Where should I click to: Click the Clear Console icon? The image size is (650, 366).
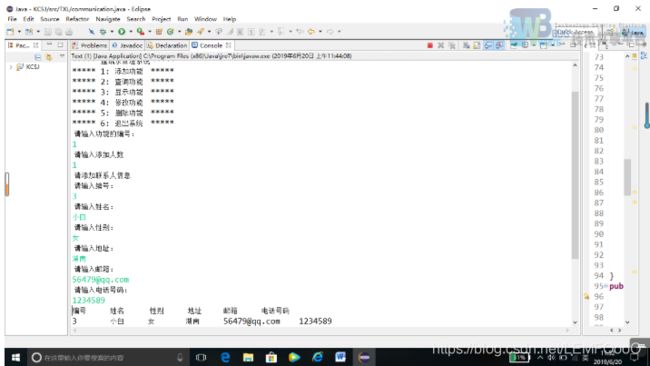point(466,46)
